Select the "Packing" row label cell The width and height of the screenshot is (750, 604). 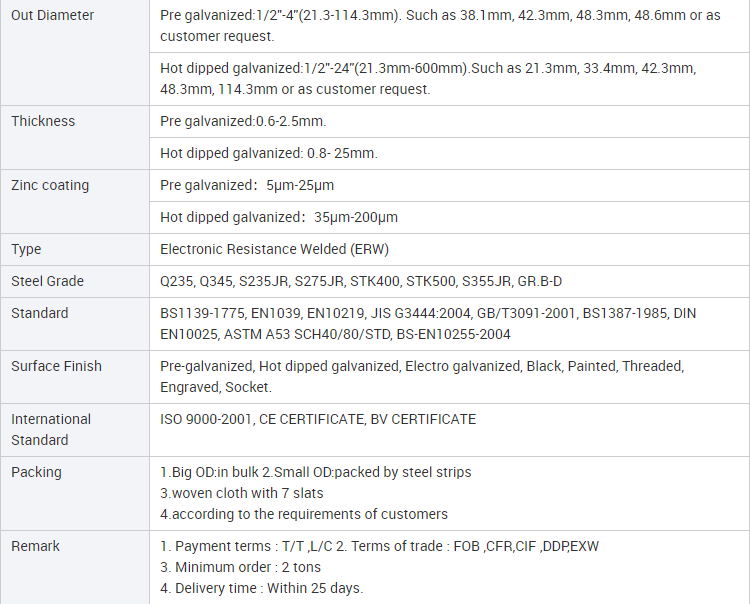coord(36,472)
